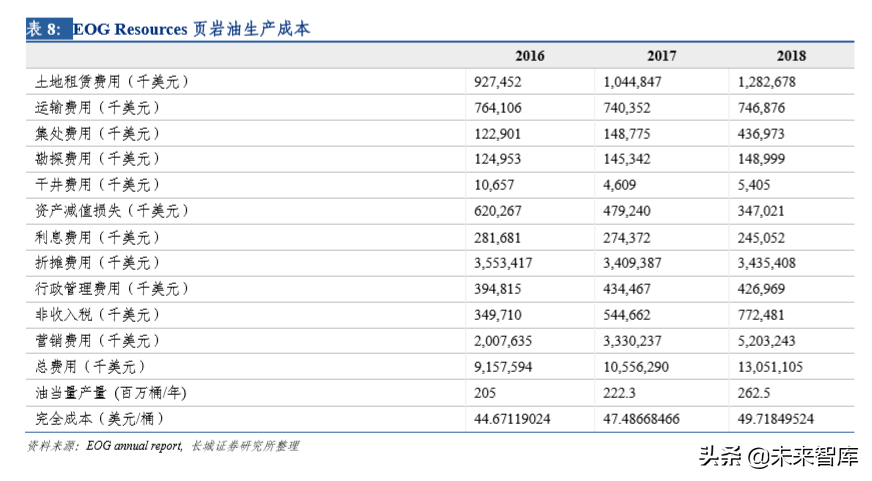872x481 pixels.
Task: Select the value 5,405
Action: (x=754, y=185)
